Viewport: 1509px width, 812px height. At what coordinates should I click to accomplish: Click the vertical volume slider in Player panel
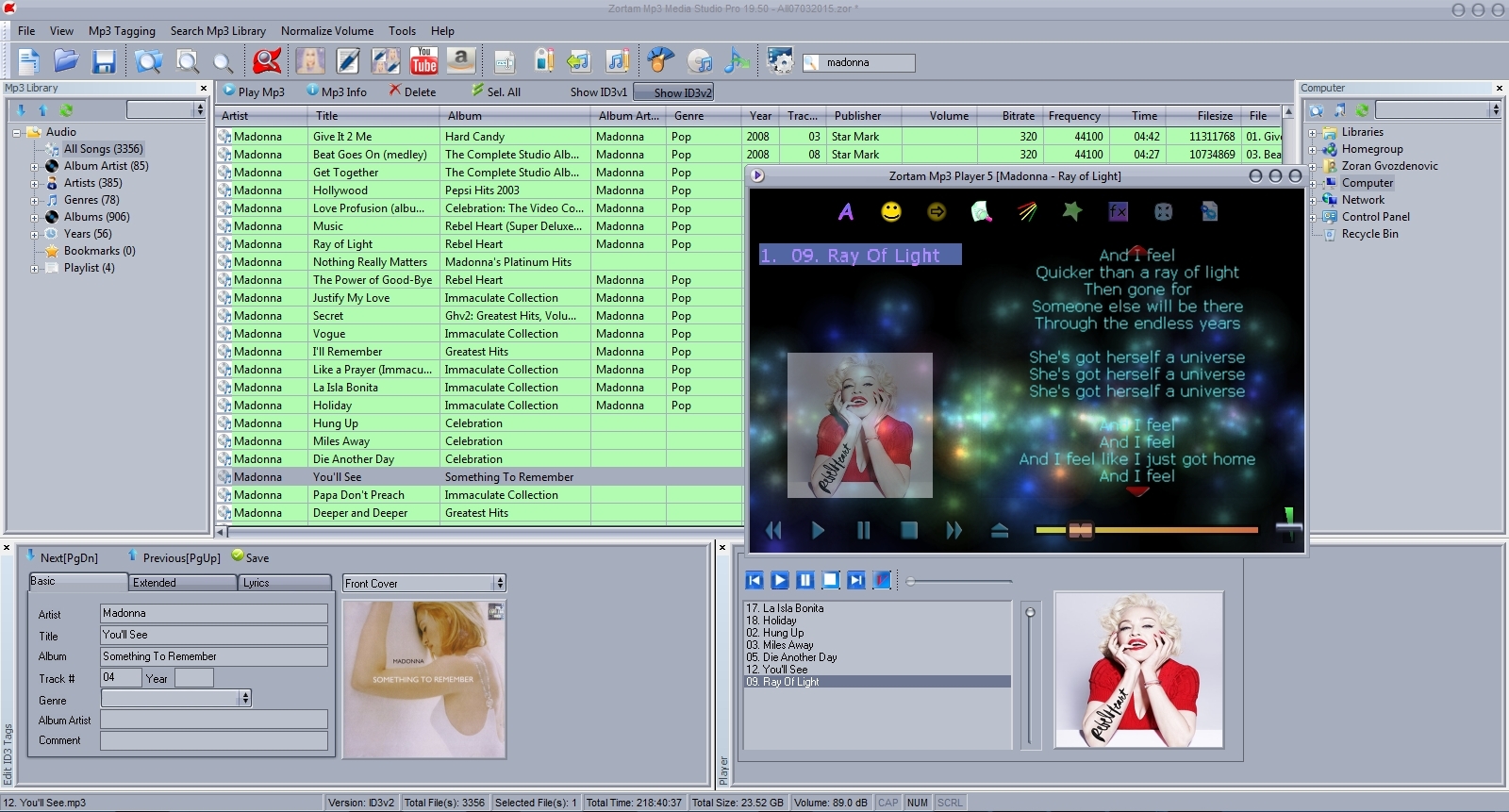click(1030, 675)
